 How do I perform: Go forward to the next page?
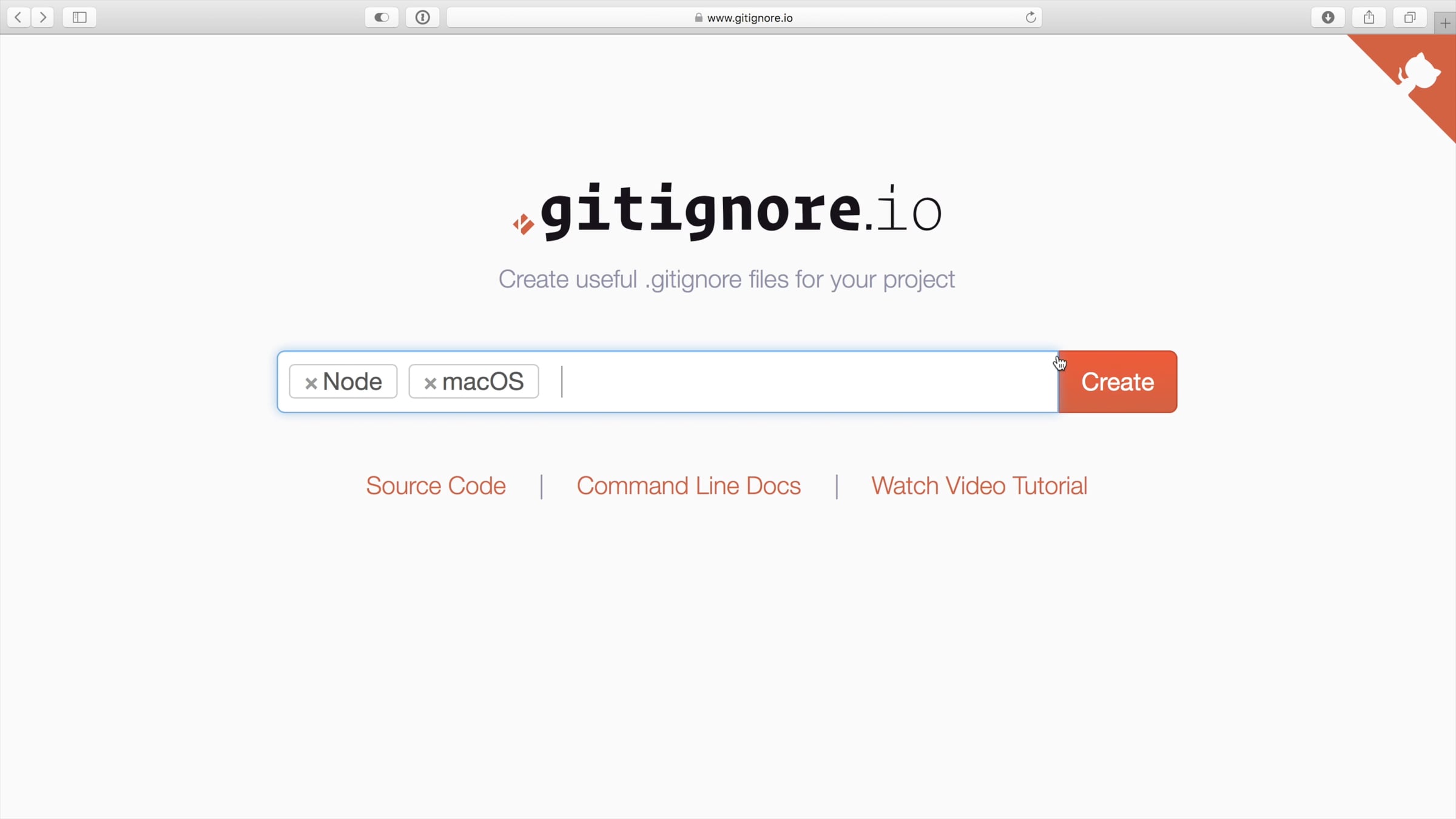click(x=43, y=17)
